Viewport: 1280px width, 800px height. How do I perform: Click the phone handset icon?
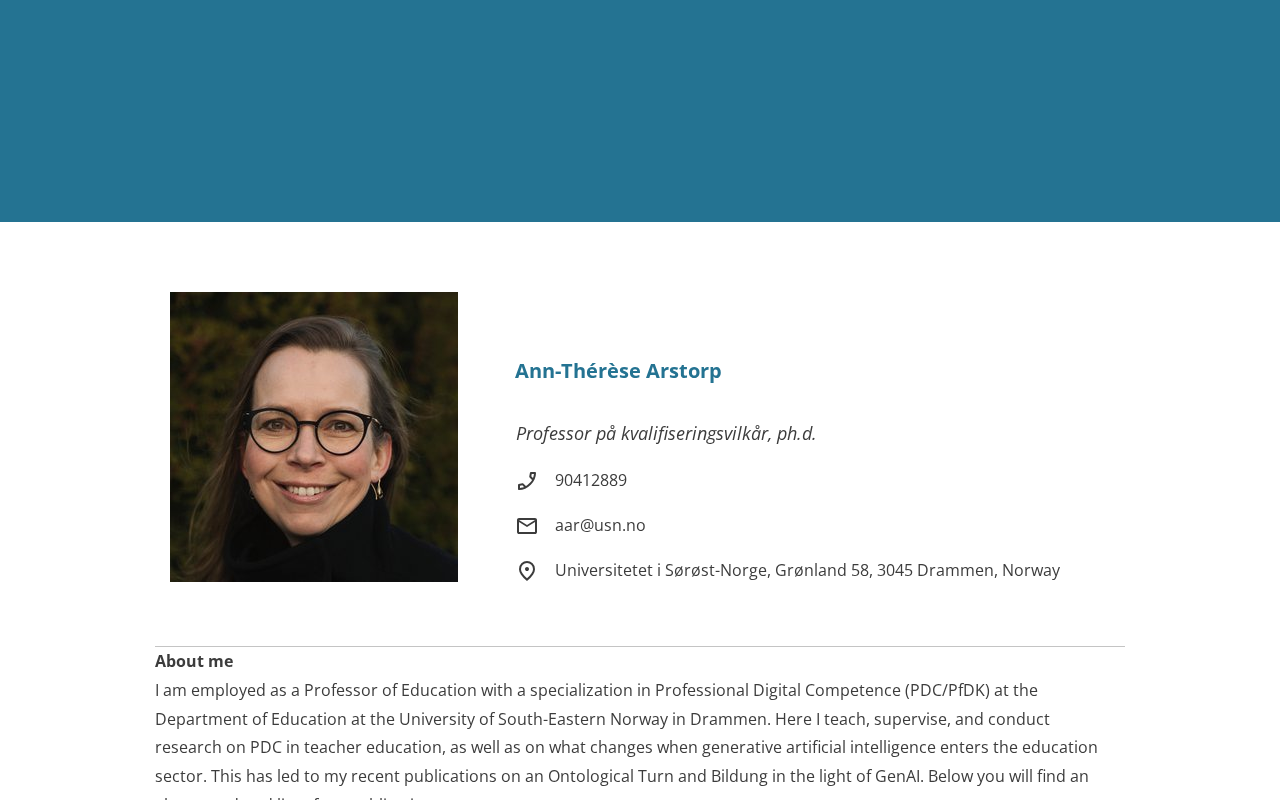[527, 481]
